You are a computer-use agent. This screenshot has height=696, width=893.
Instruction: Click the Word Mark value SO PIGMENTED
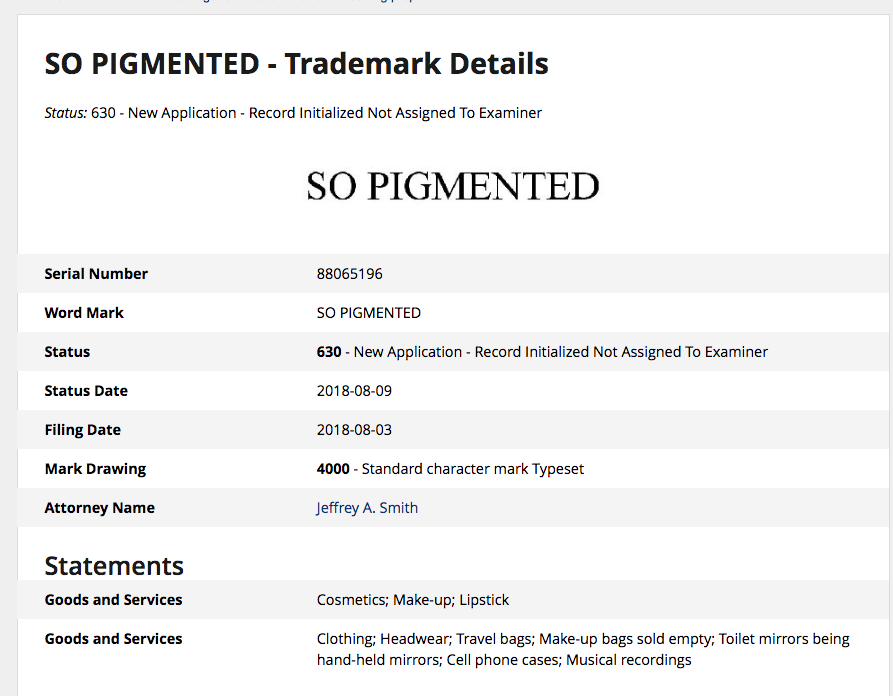click(x=368, y=313)
